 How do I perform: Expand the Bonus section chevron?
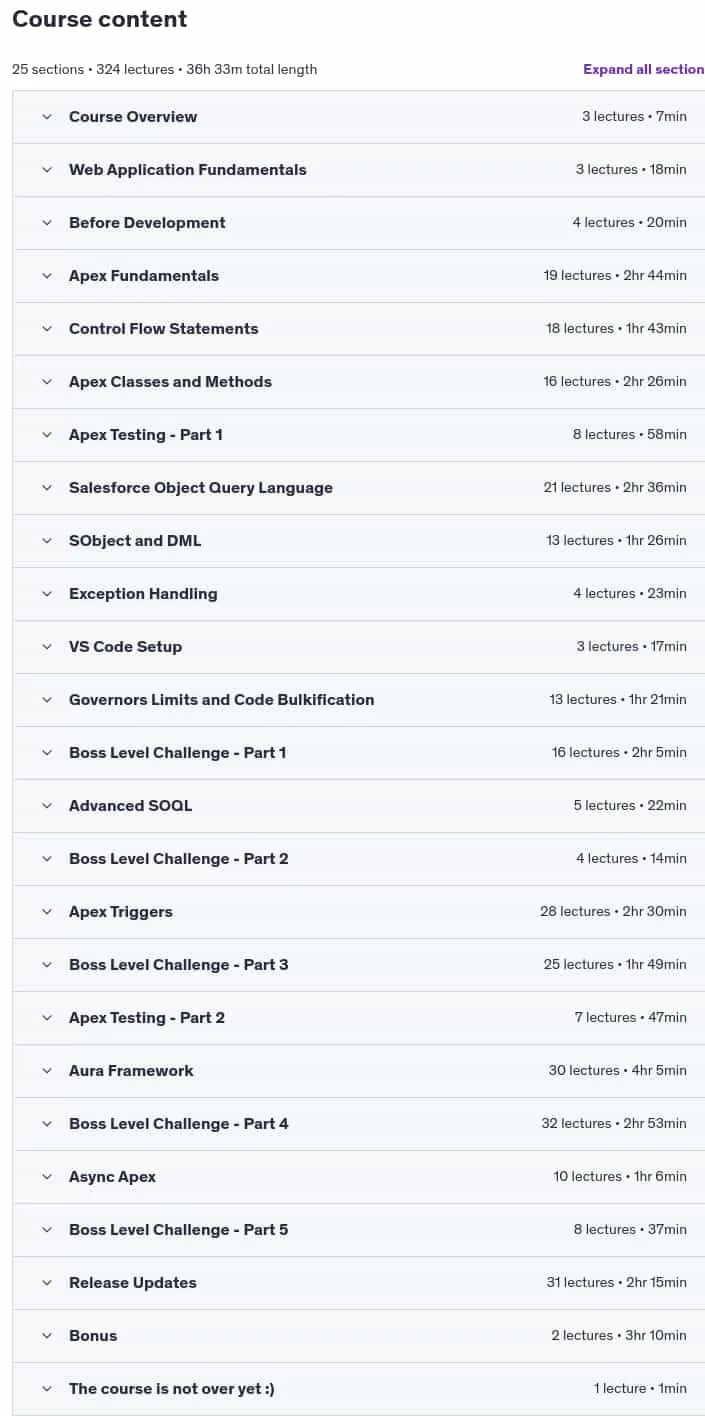click(47, 1336)
